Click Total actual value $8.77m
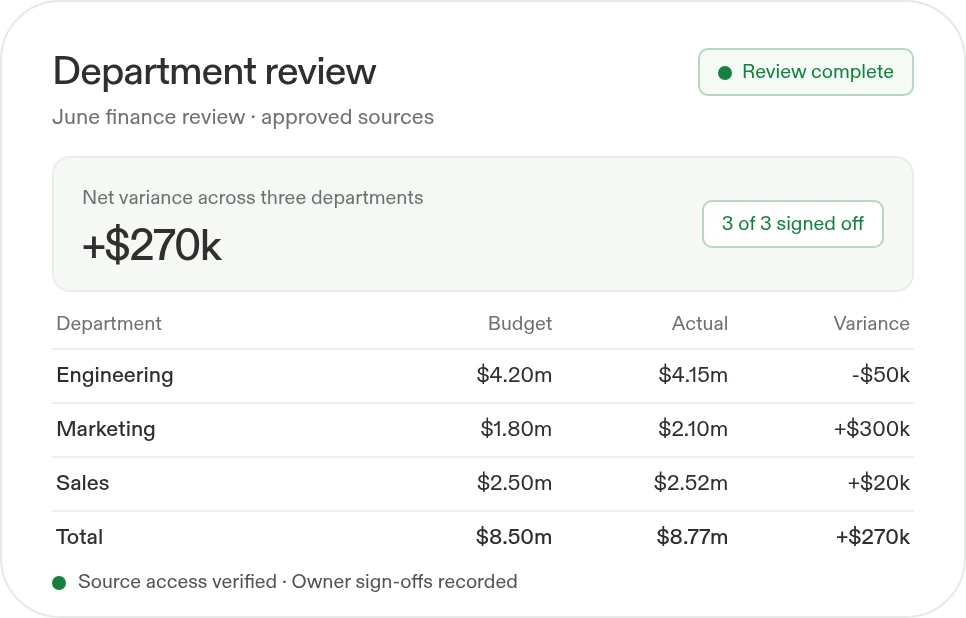This screenshot has width=966, height=618. 692,537
